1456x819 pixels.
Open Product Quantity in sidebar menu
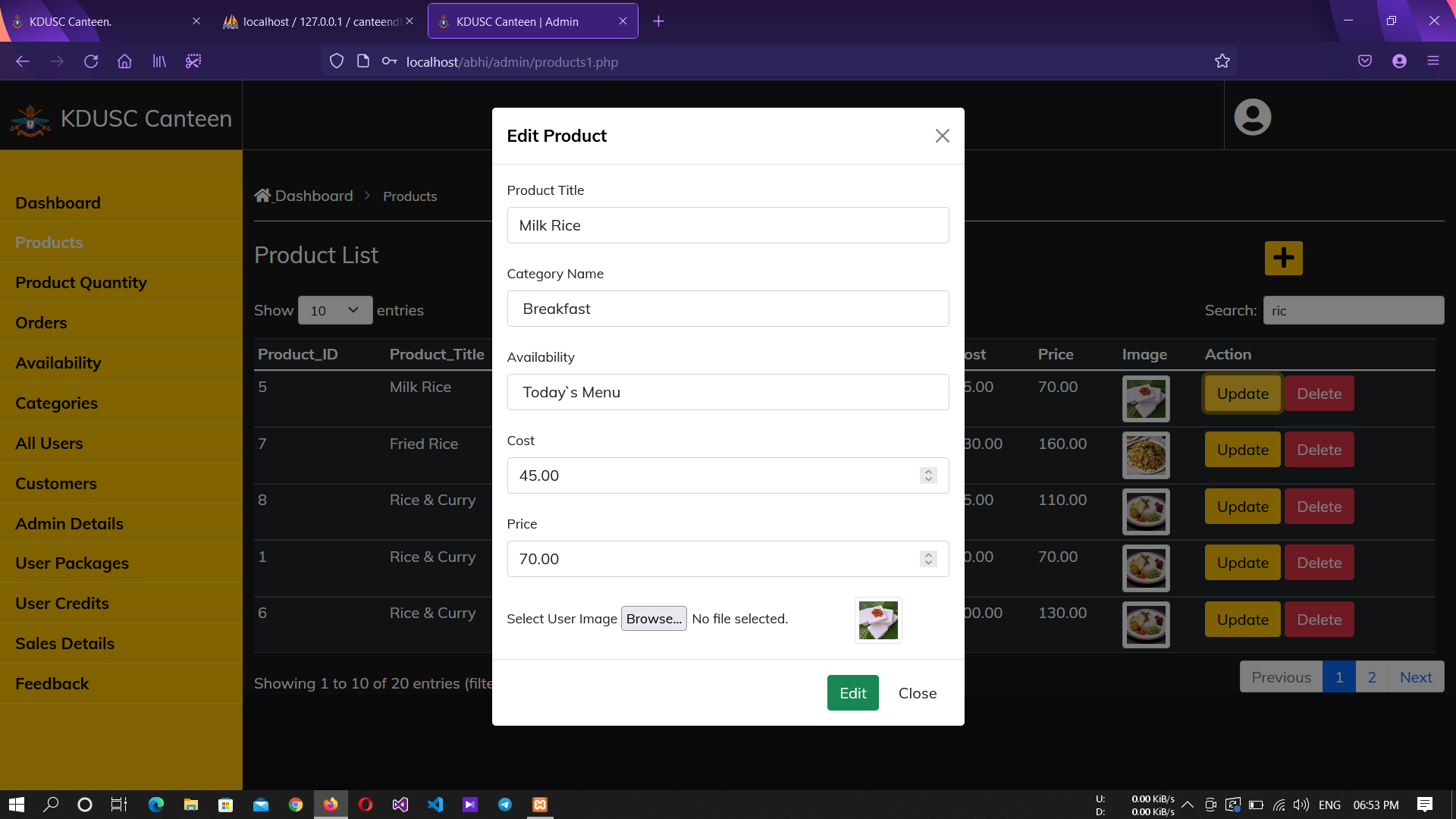pos(81,283)
